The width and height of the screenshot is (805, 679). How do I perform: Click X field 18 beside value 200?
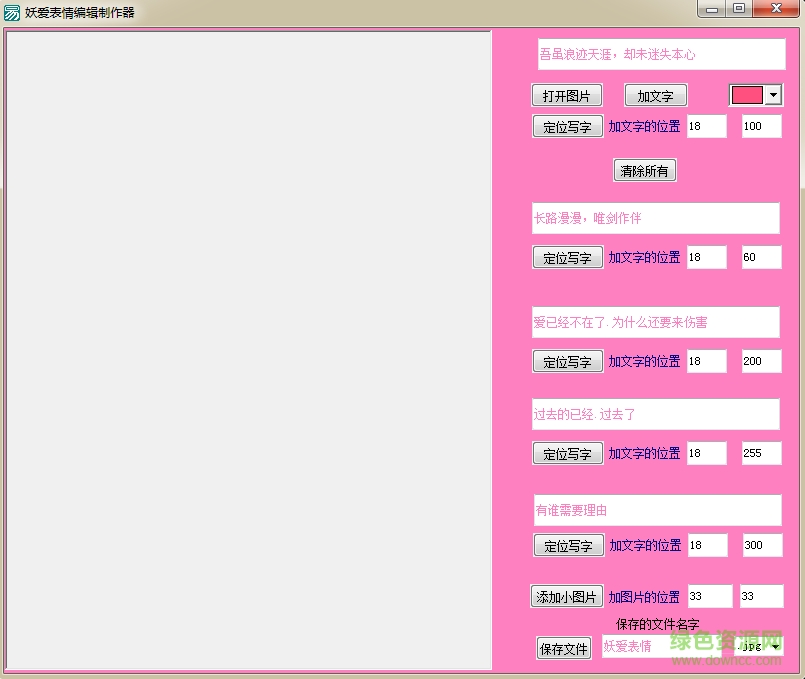(x=706, y=361)
